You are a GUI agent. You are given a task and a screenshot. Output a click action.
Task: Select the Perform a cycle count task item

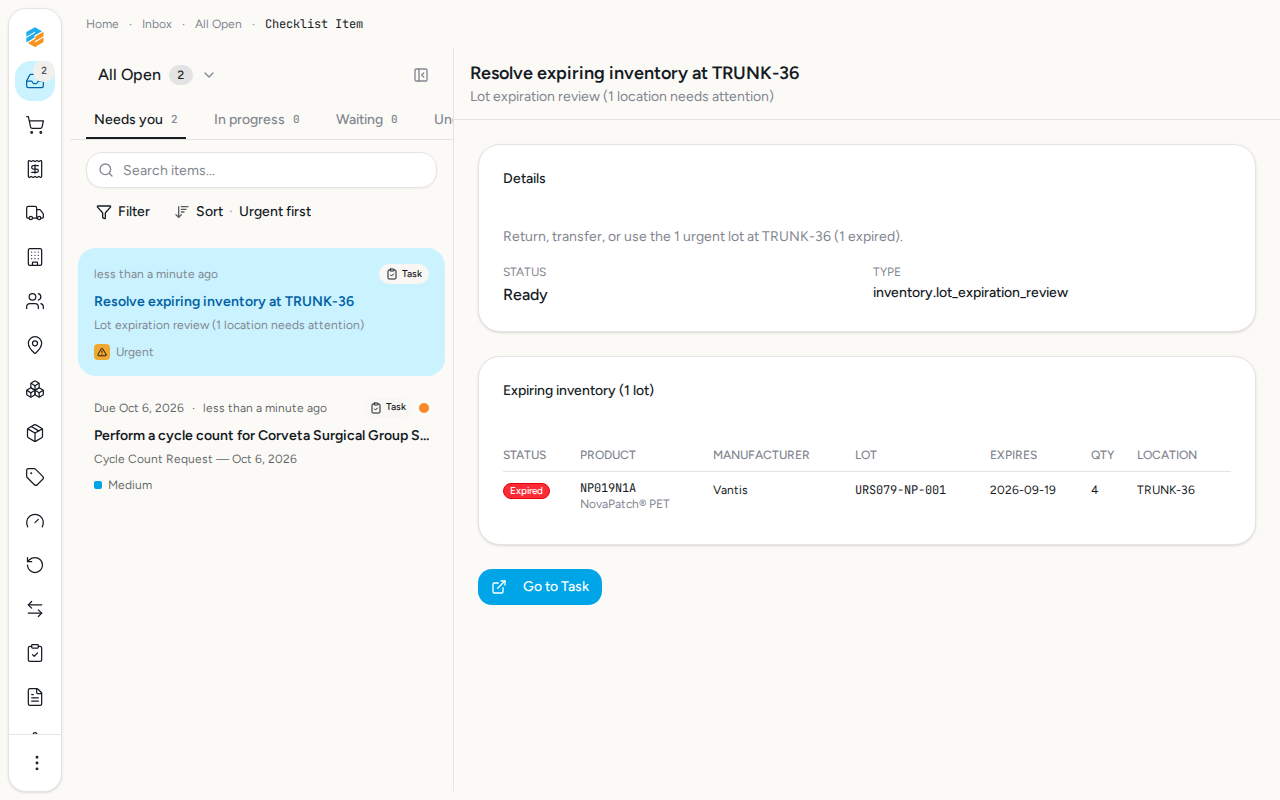[x=262, y=446]
